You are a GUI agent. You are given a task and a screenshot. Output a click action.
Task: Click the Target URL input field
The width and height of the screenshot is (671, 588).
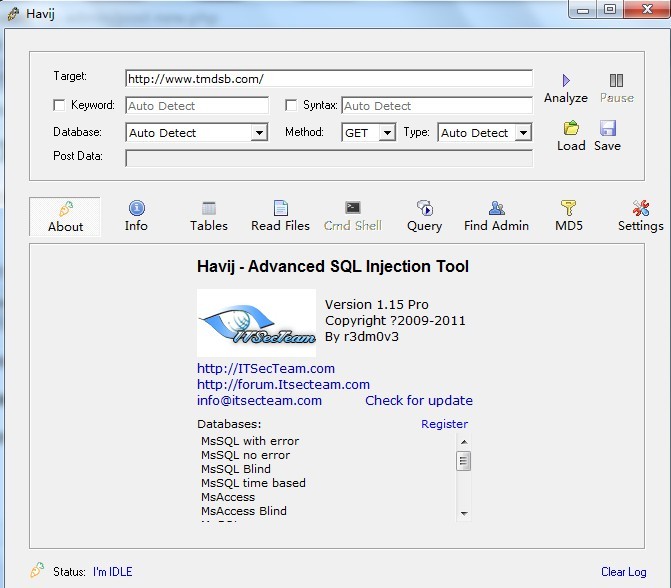click(329, 79)
